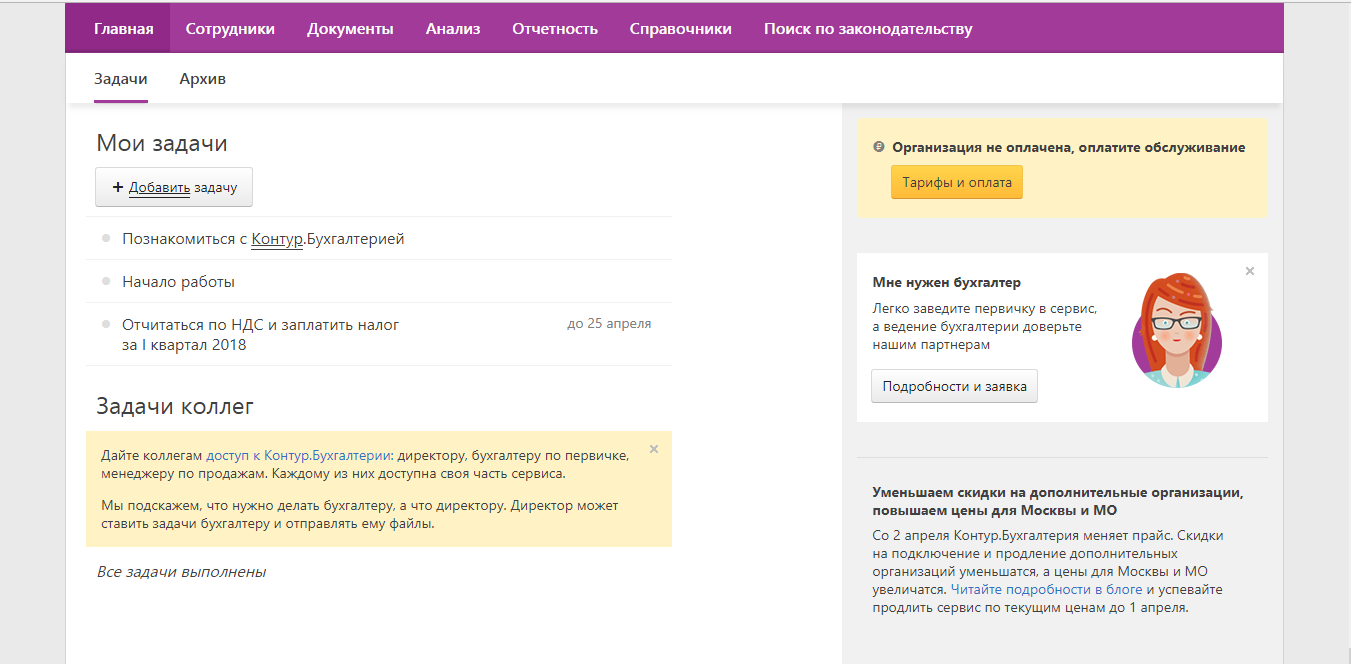1351x664 pixels.
Task: Open the 'Справочники' menu
Action: [x=681, y=29]
